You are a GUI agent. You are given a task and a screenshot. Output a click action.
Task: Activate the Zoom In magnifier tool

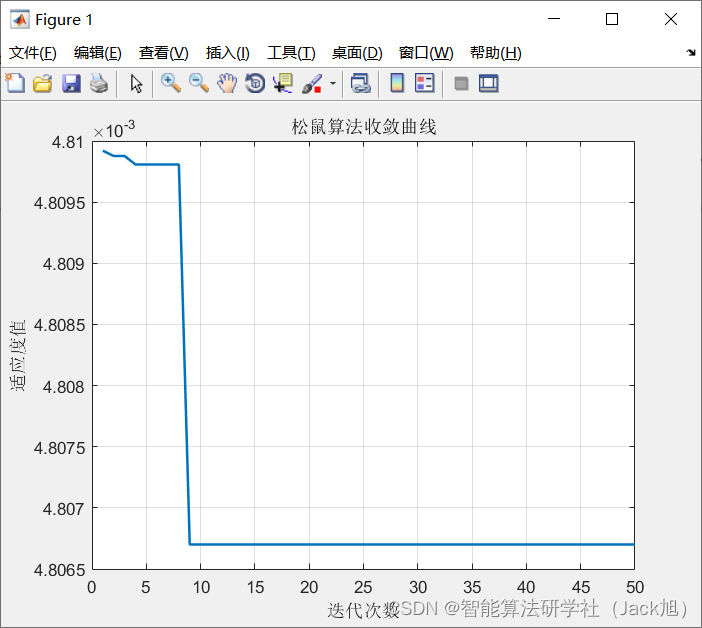171,83
